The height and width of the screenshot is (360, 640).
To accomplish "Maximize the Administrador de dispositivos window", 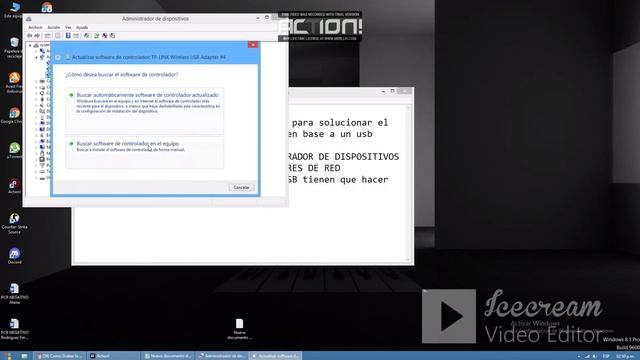I will [267, 18].
